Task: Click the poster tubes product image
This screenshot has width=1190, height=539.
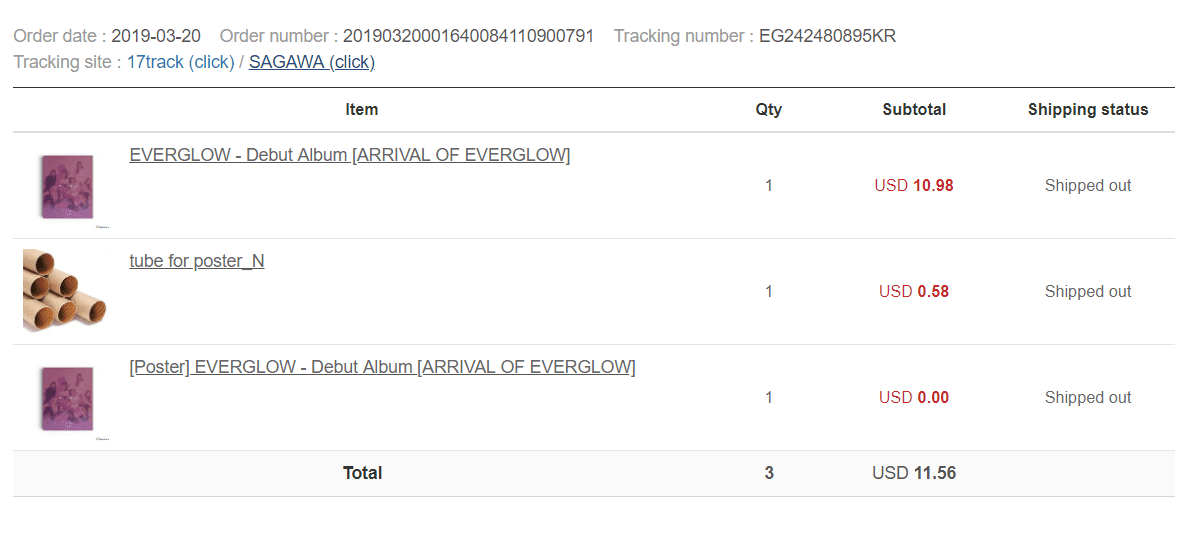Action: [65, 292]
